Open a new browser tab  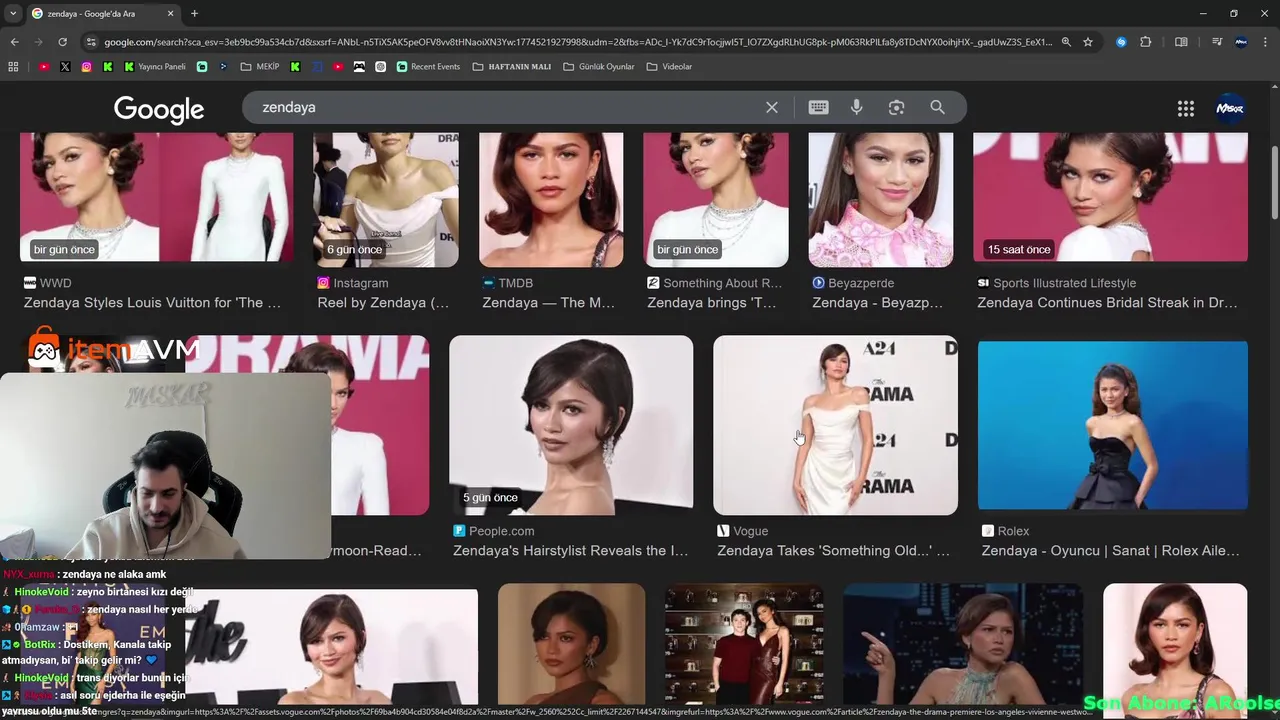194,13
